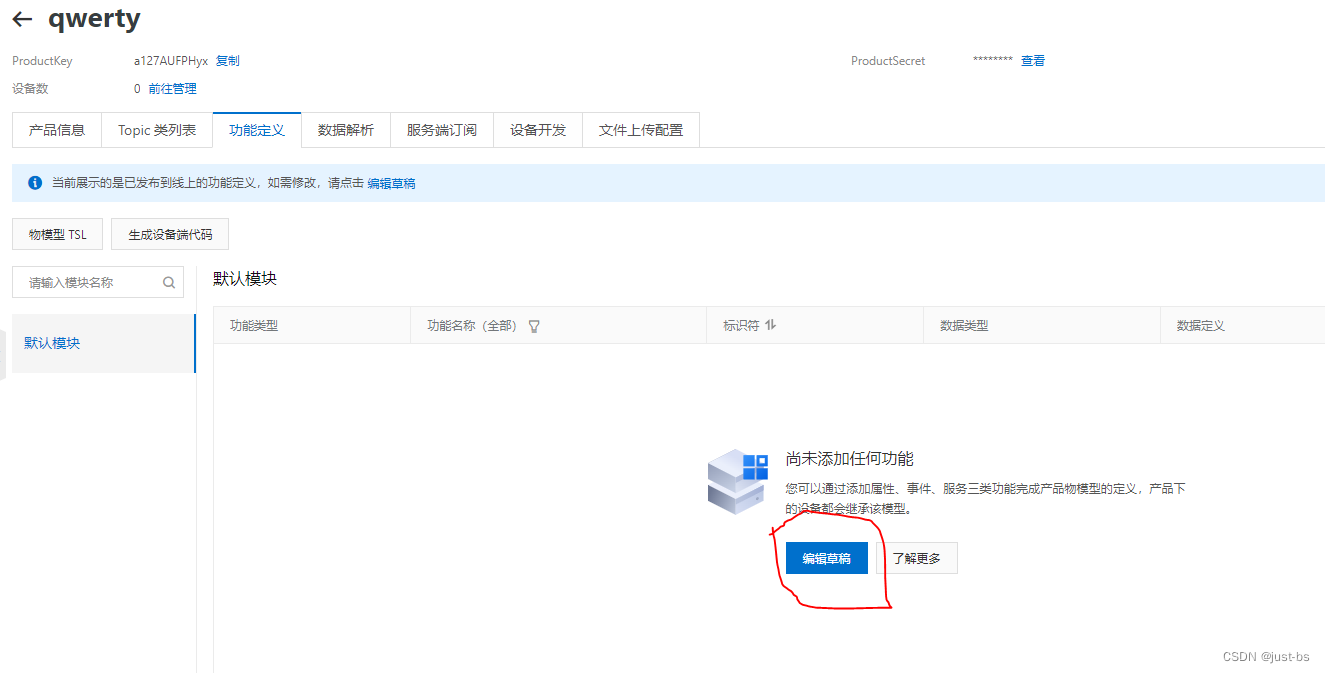Copy ProductKey via the 复制 link
This screenshot has height=673, width=1325.
[228, 61]
